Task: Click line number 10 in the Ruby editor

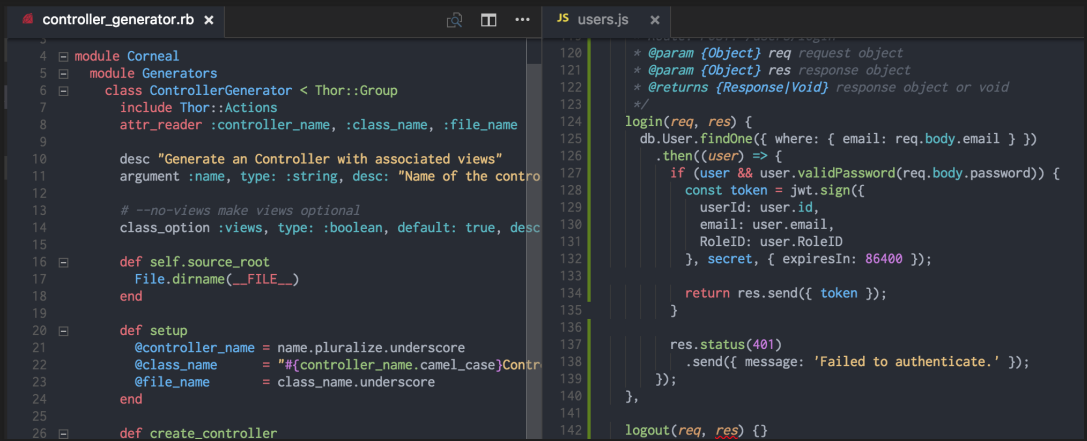Action: tap(39, 159)
